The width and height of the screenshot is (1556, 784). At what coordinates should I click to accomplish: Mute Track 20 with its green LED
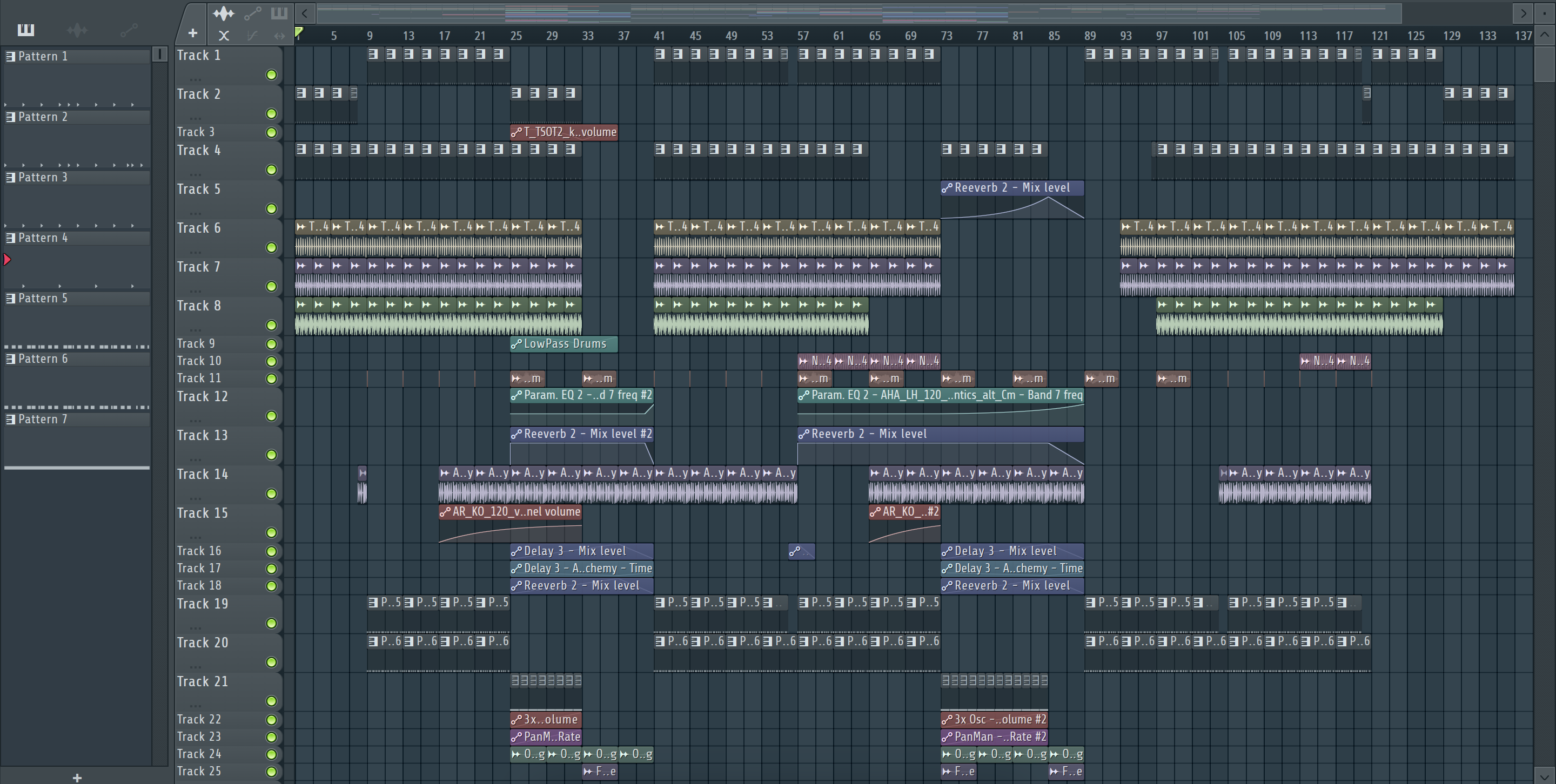coord(271,662)
